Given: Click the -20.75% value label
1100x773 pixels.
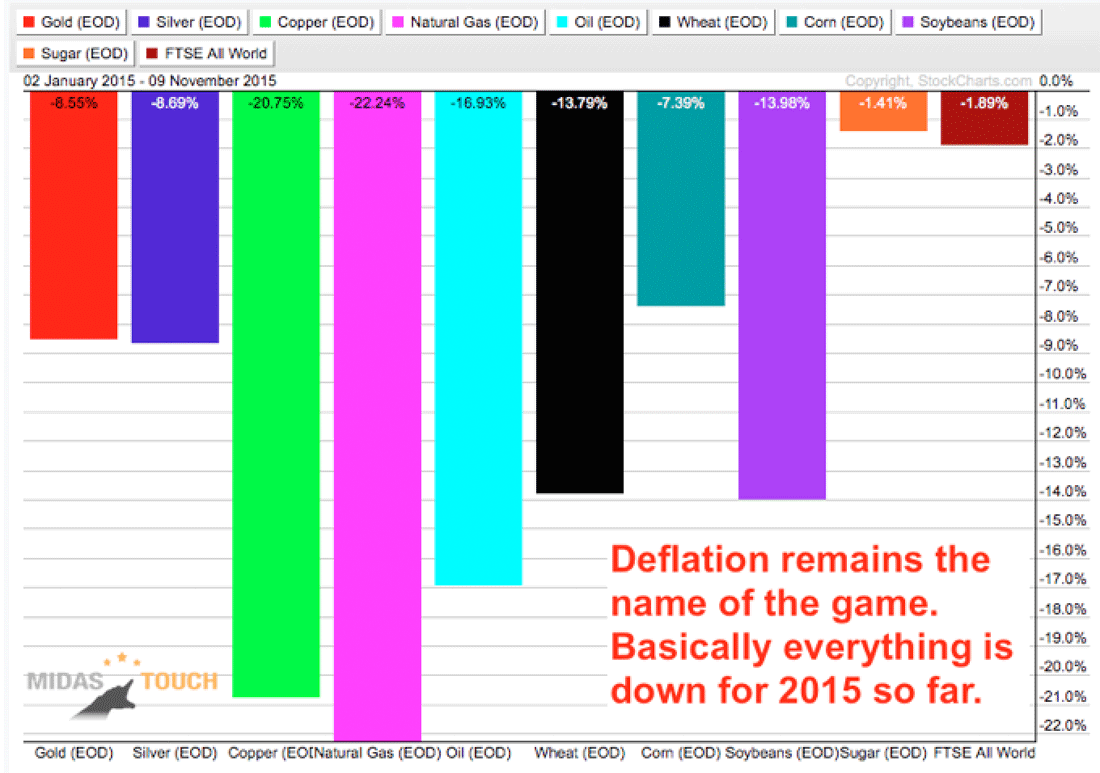Looking at the screenshot, I should [276, 103].
